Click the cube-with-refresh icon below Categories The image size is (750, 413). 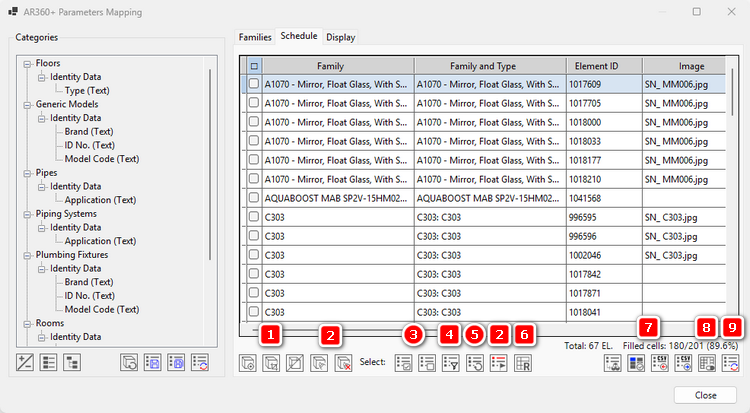(129, 362)
